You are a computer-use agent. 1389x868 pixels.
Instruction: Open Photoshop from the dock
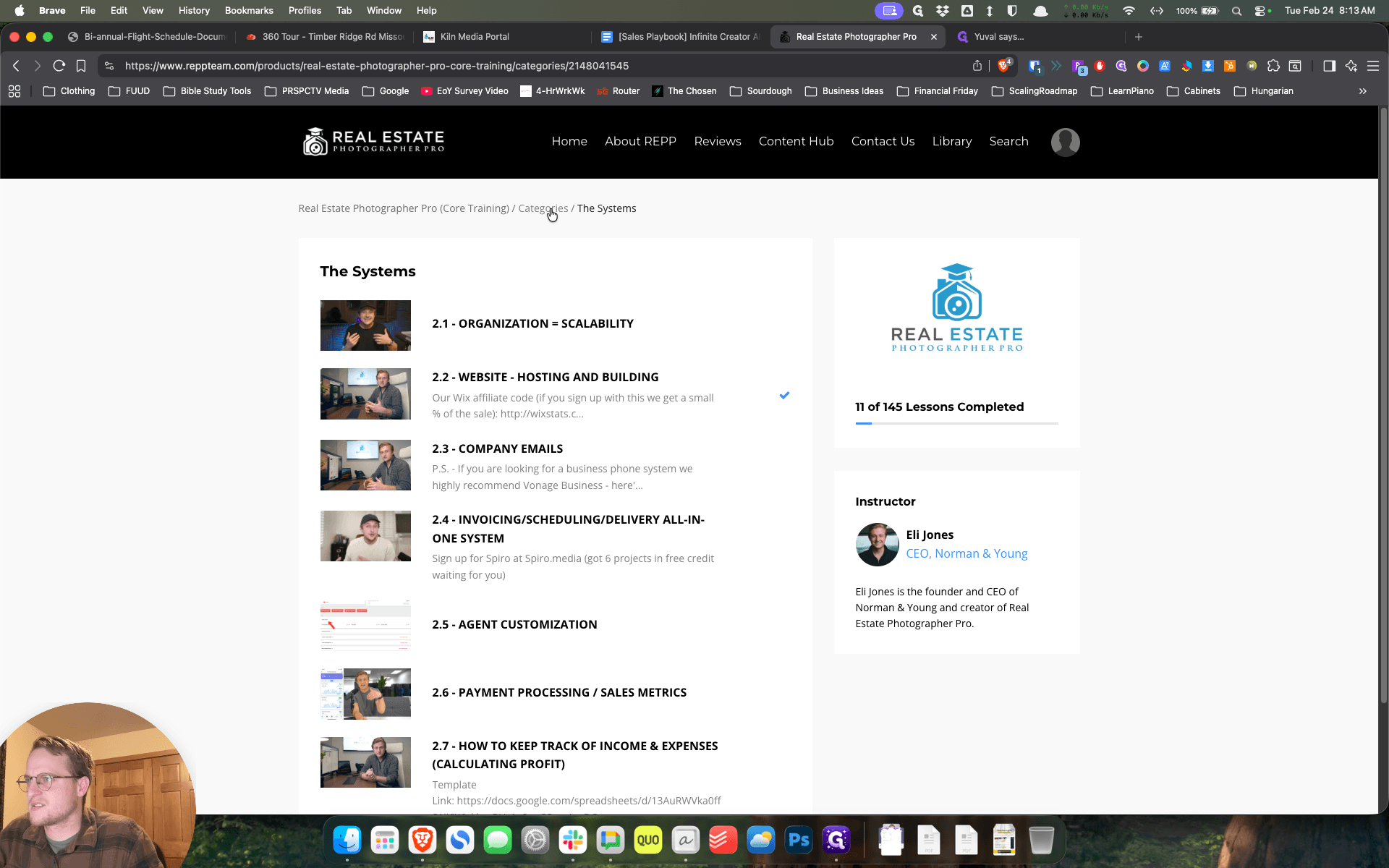(799, 840)
